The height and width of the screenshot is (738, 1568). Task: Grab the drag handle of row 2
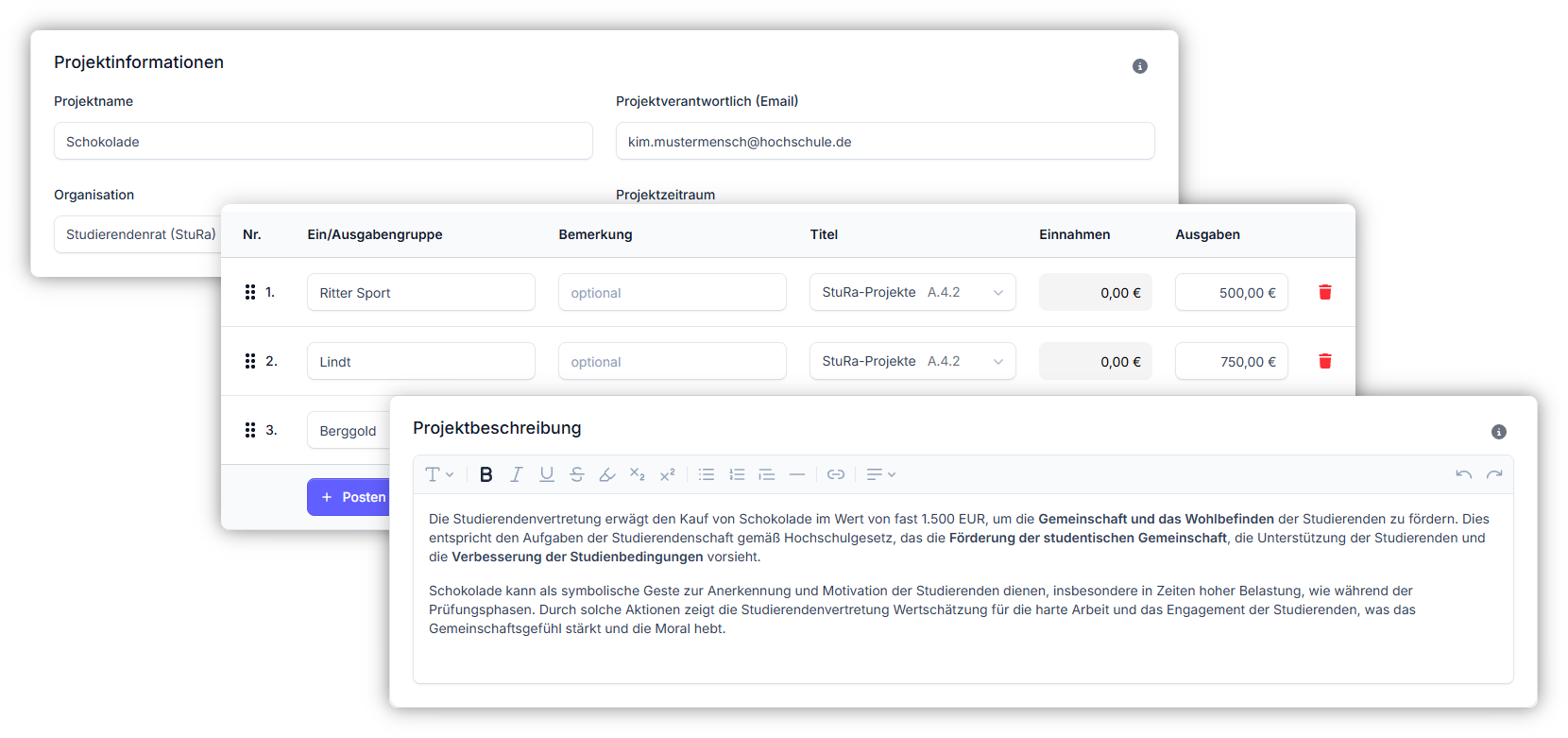click(x=250, y=361)
